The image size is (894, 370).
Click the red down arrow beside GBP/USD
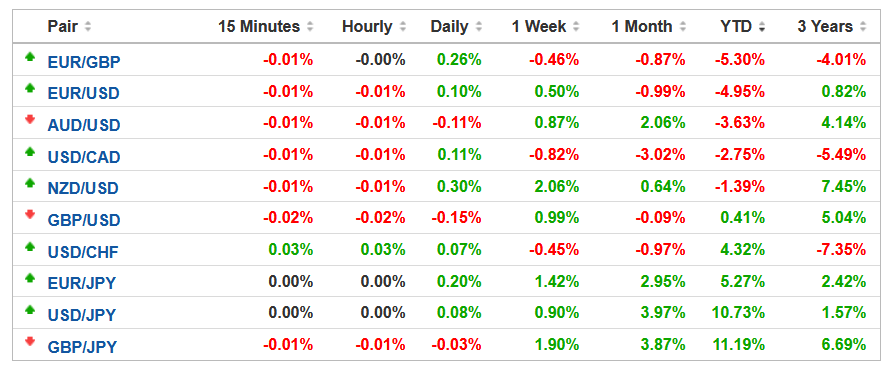[30, 215]
